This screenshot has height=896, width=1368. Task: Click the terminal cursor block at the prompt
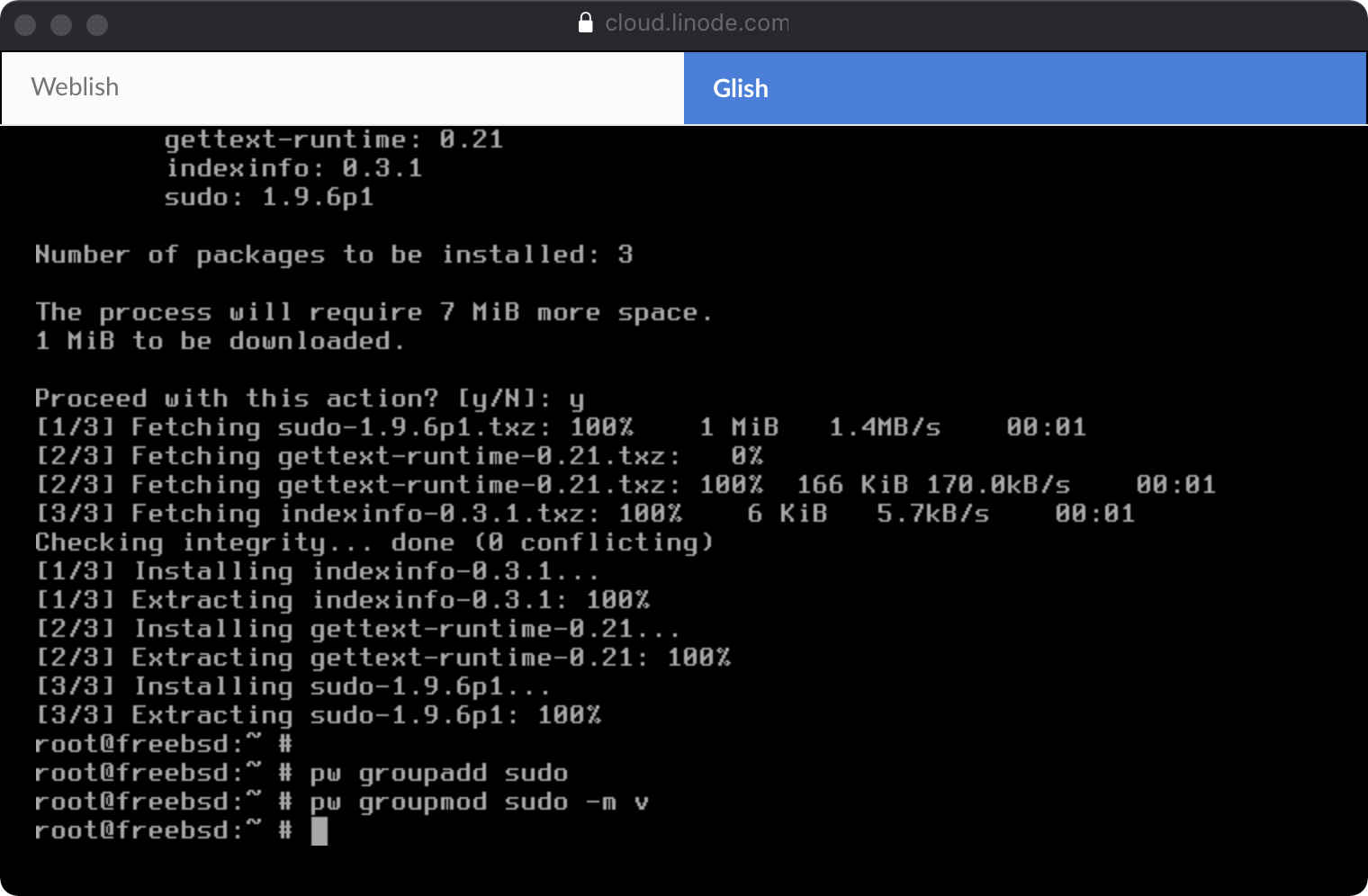point(319,830)
